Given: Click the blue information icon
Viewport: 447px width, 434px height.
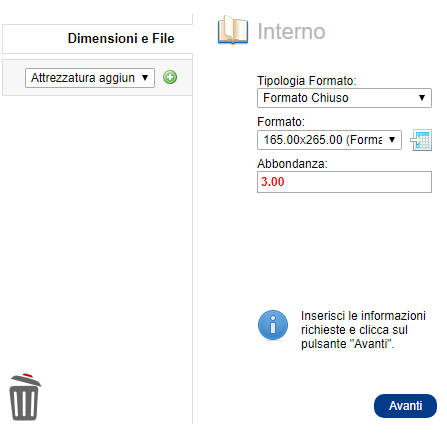Looking at the screenshot, I should pyautogui.click(x=273, y=325).
